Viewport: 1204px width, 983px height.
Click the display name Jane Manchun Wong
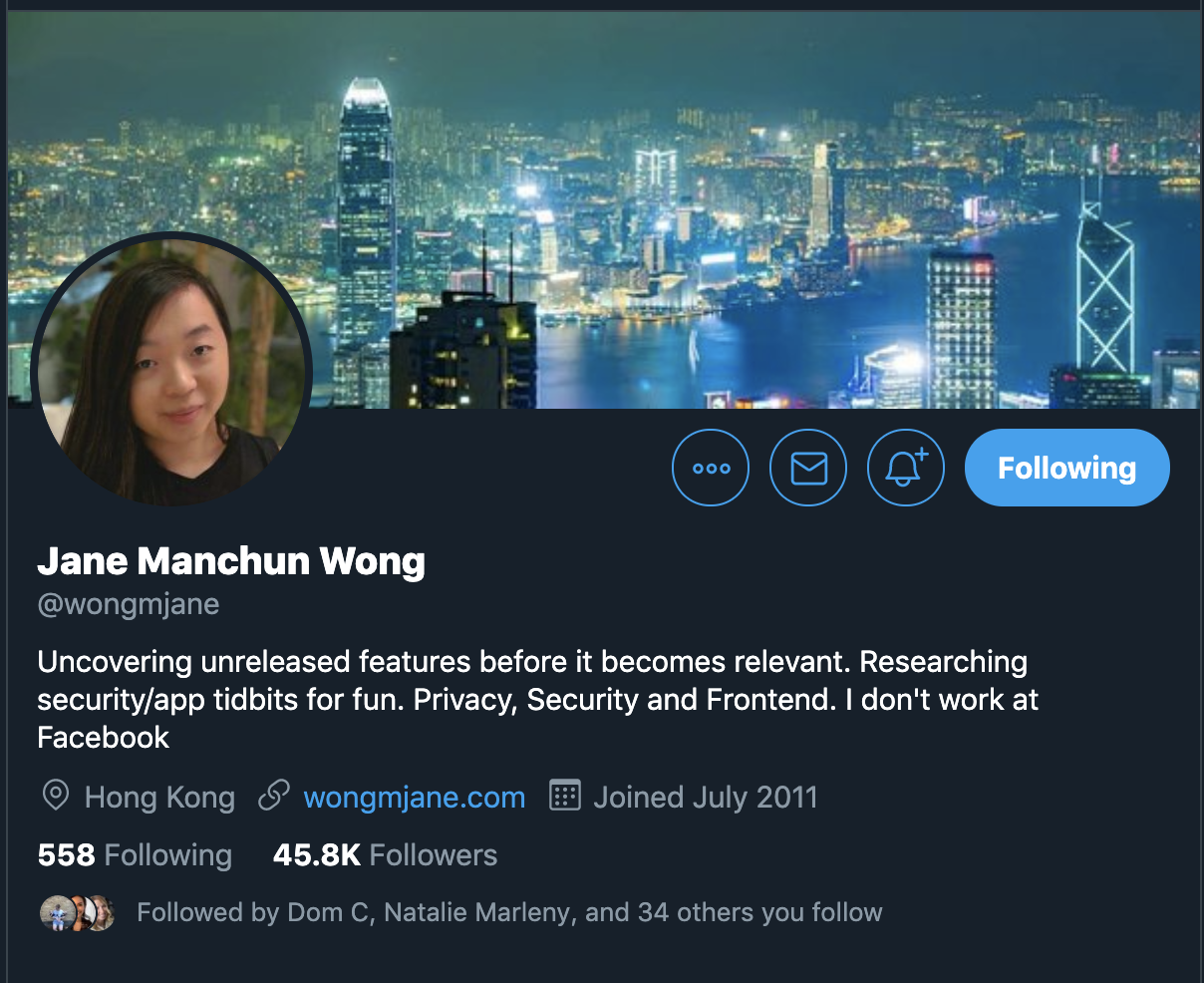[231, 562]
